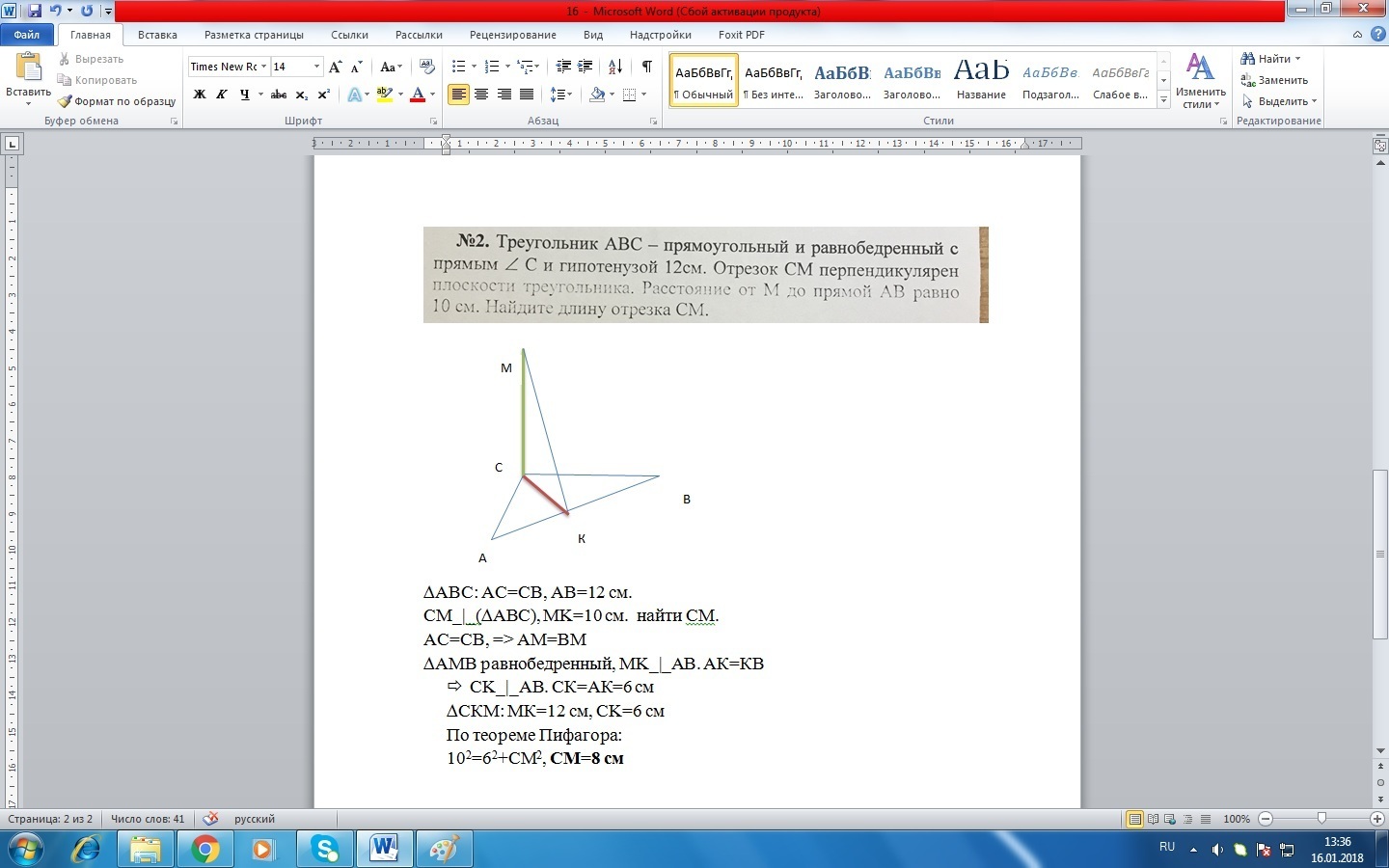The width and height of the screenshot is (1389, 868).
Task: Click the zoom out minus button
Action: point(1266,819)
